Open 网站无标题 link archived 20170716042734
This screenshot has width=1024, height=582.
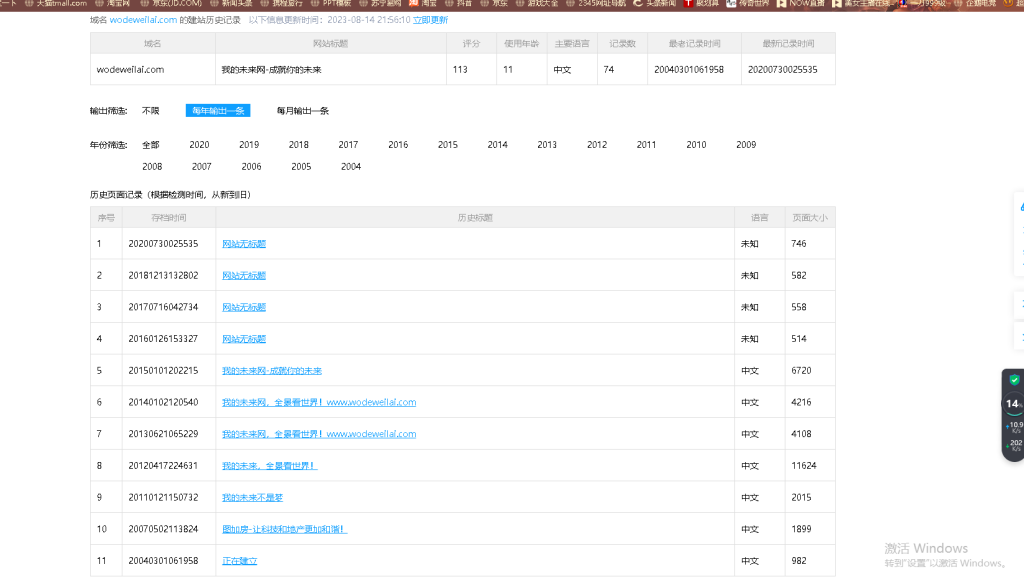[x=244, y=307]
